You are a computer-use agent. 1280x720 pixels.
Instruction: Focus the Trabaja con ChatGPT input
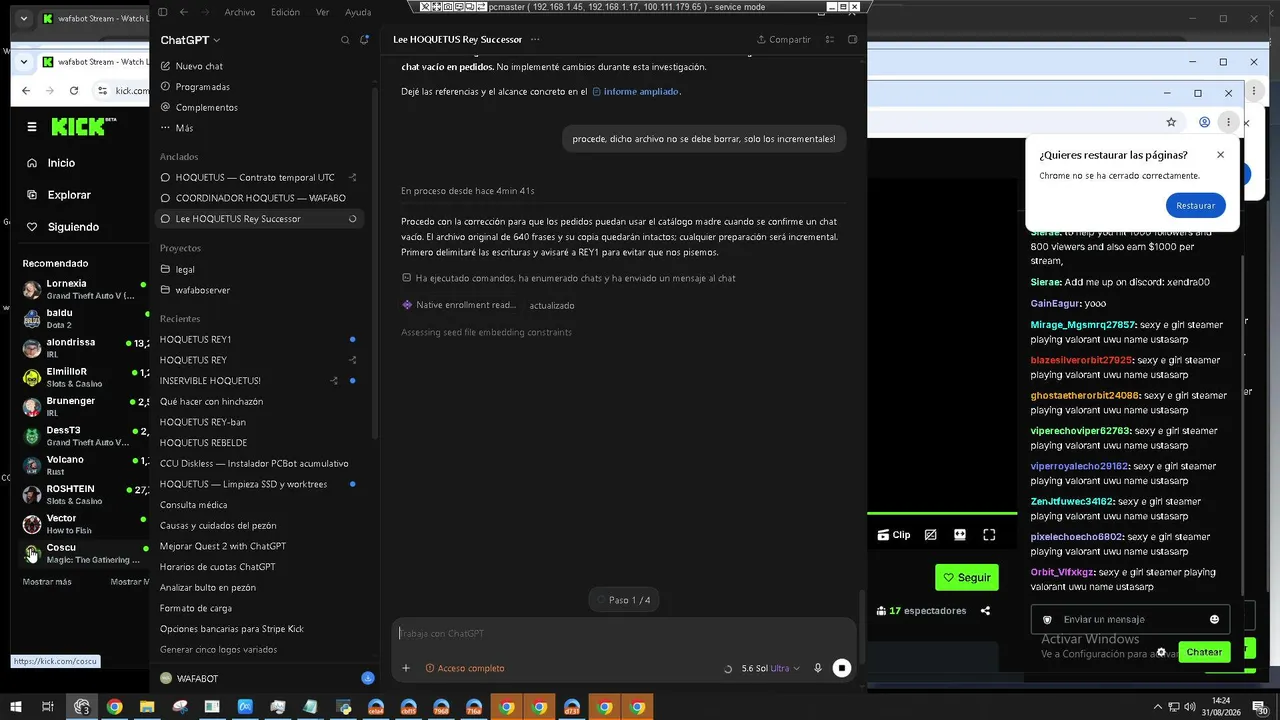coord(622,633)
